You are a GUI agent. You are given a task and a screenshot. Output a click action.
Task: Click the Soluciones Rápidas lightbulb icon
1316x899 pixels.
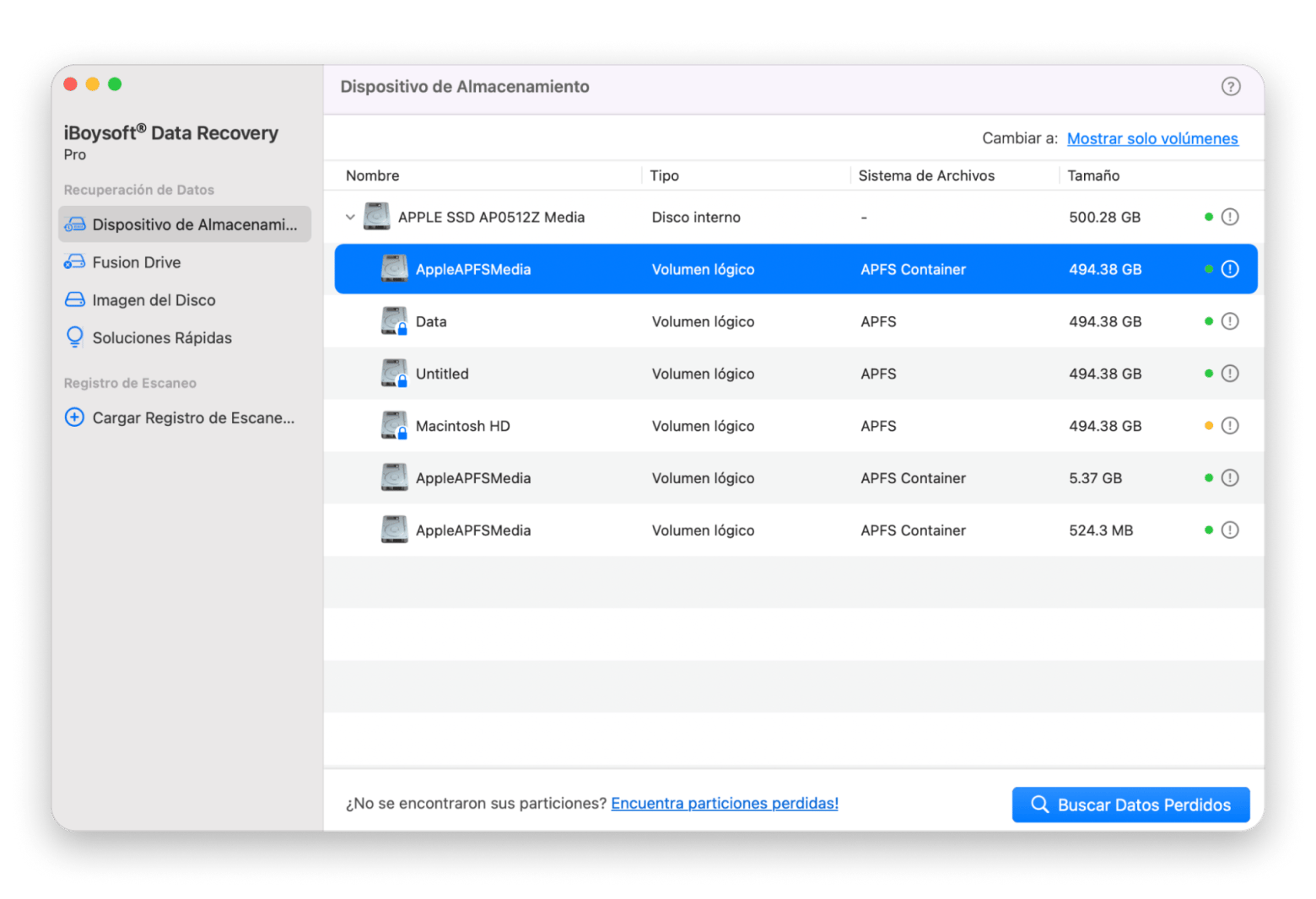[x=75, y=337]
